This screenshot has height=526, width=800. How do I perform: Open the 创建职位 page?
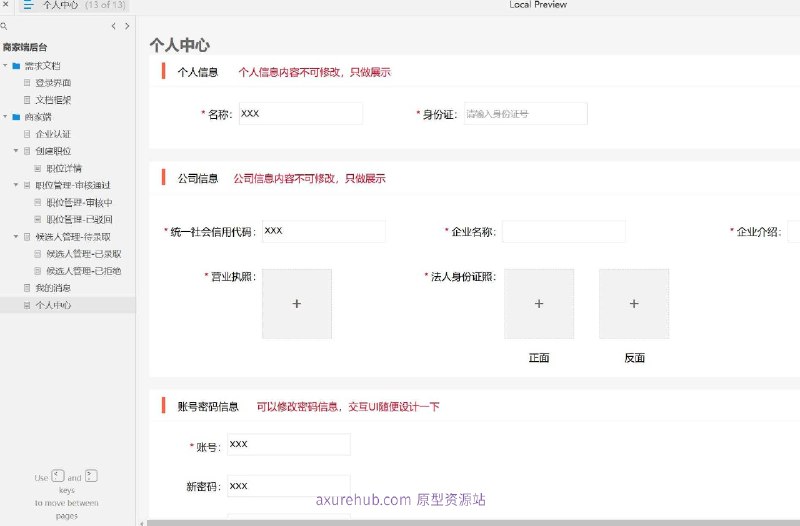click(x=53, y=151)
